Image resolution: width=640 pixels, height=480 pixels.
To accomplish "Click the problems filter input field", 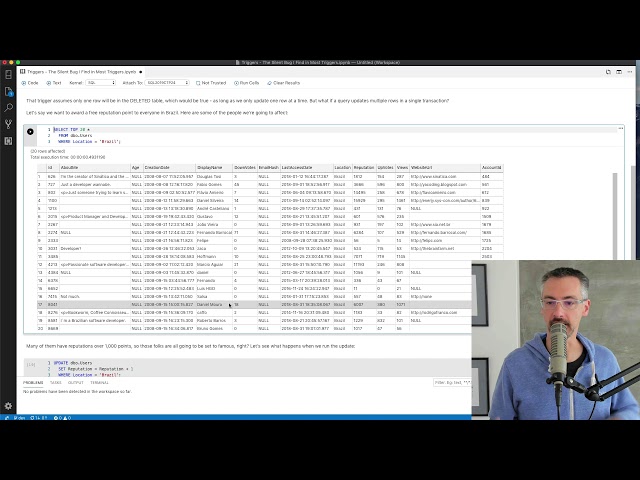I will (452, 383).
